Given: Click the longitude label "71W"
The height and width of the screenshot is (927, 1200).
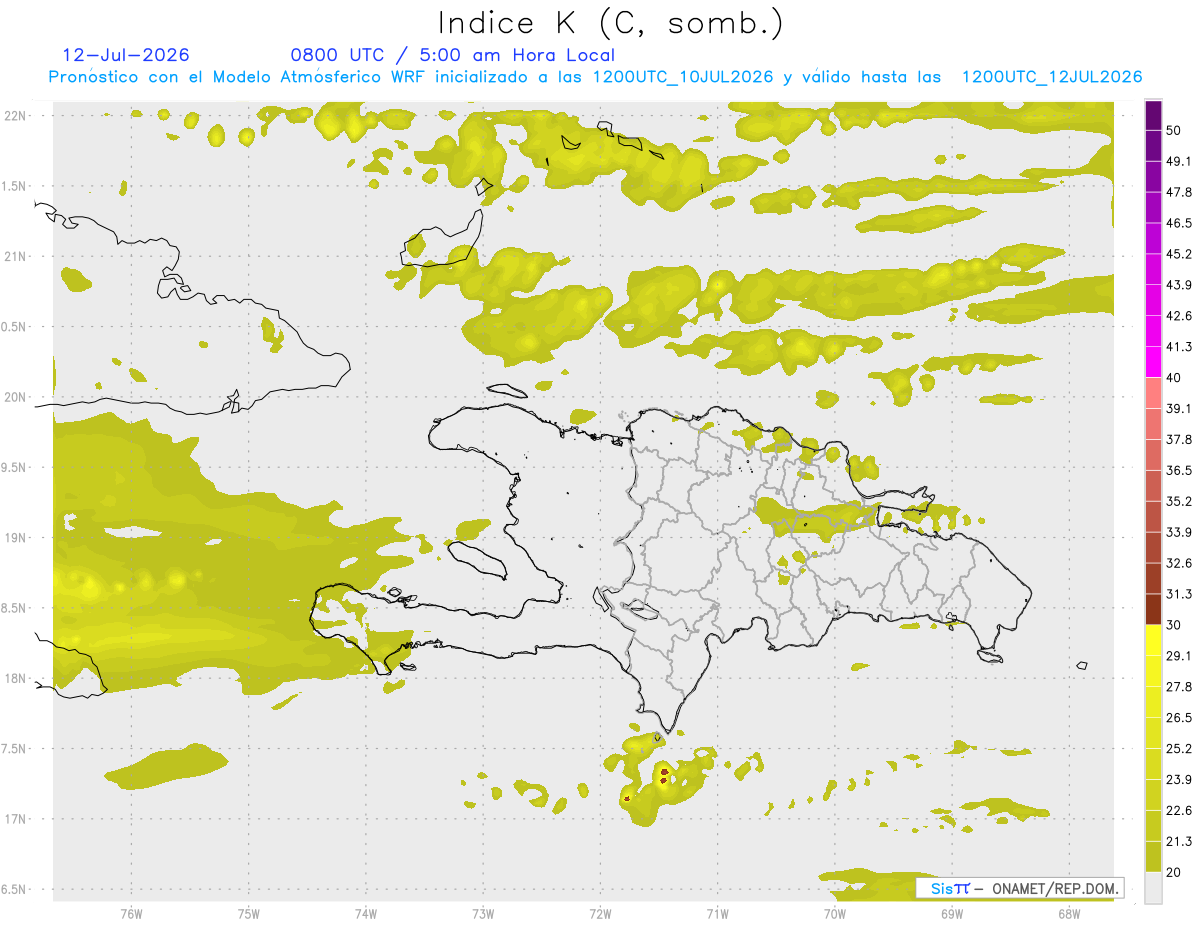Looking at the screenshot, I should [x=717, y=914].
